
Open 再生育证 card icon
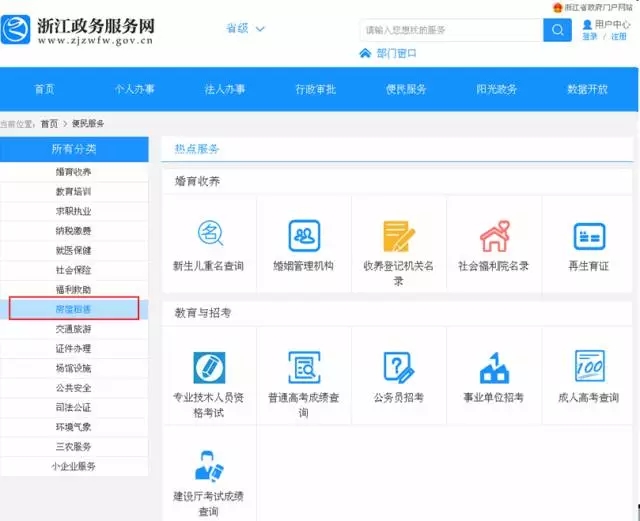click(589, 236)
